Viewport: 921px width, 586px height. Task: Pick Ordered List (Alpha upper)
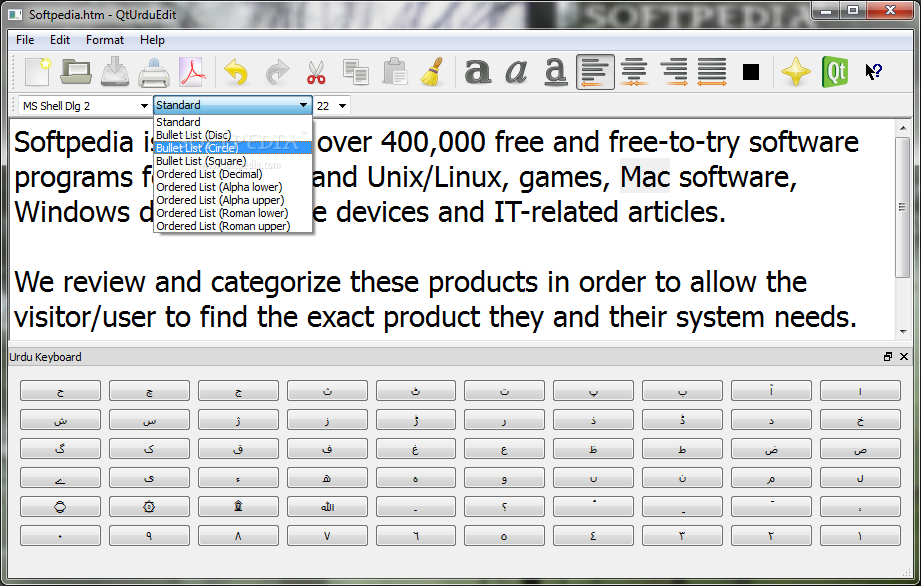coord(233,200)
